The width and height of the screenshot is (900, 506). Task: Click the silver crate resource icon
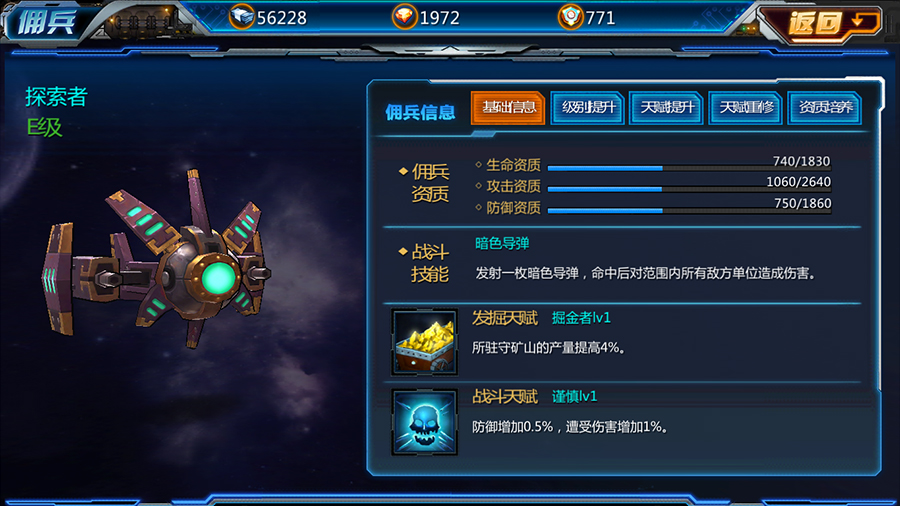(x=242, y=17)
